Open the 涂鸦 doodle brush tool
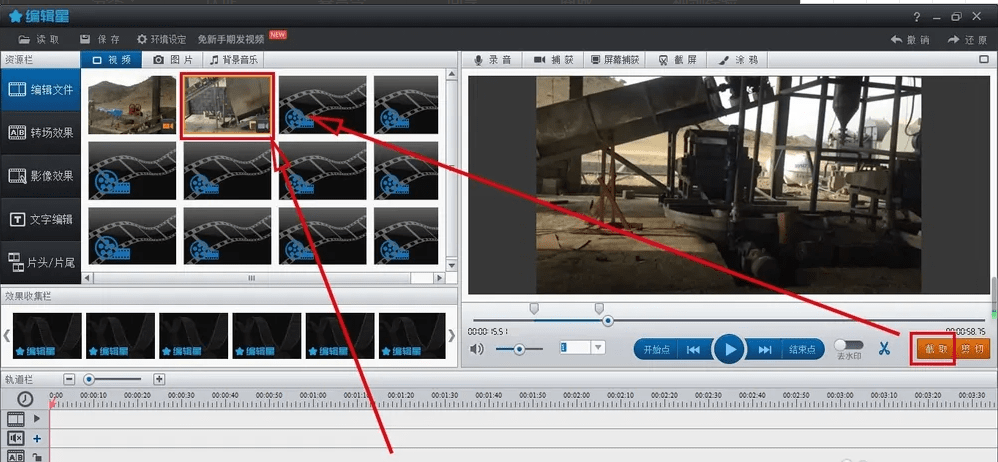The image size is (998, 462). click(738, 60)
